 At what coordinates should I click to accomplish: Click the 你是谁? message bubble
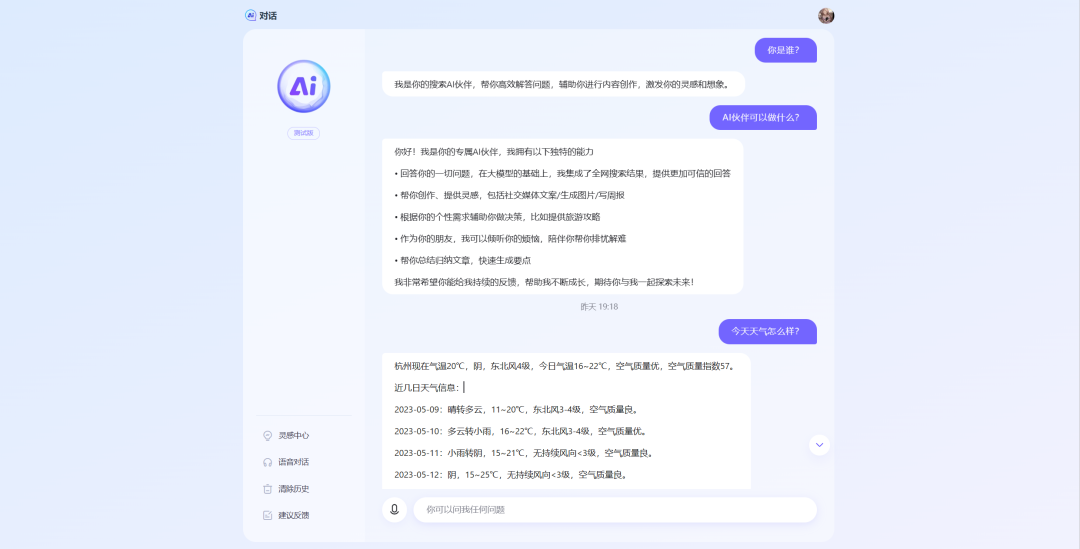785,50
